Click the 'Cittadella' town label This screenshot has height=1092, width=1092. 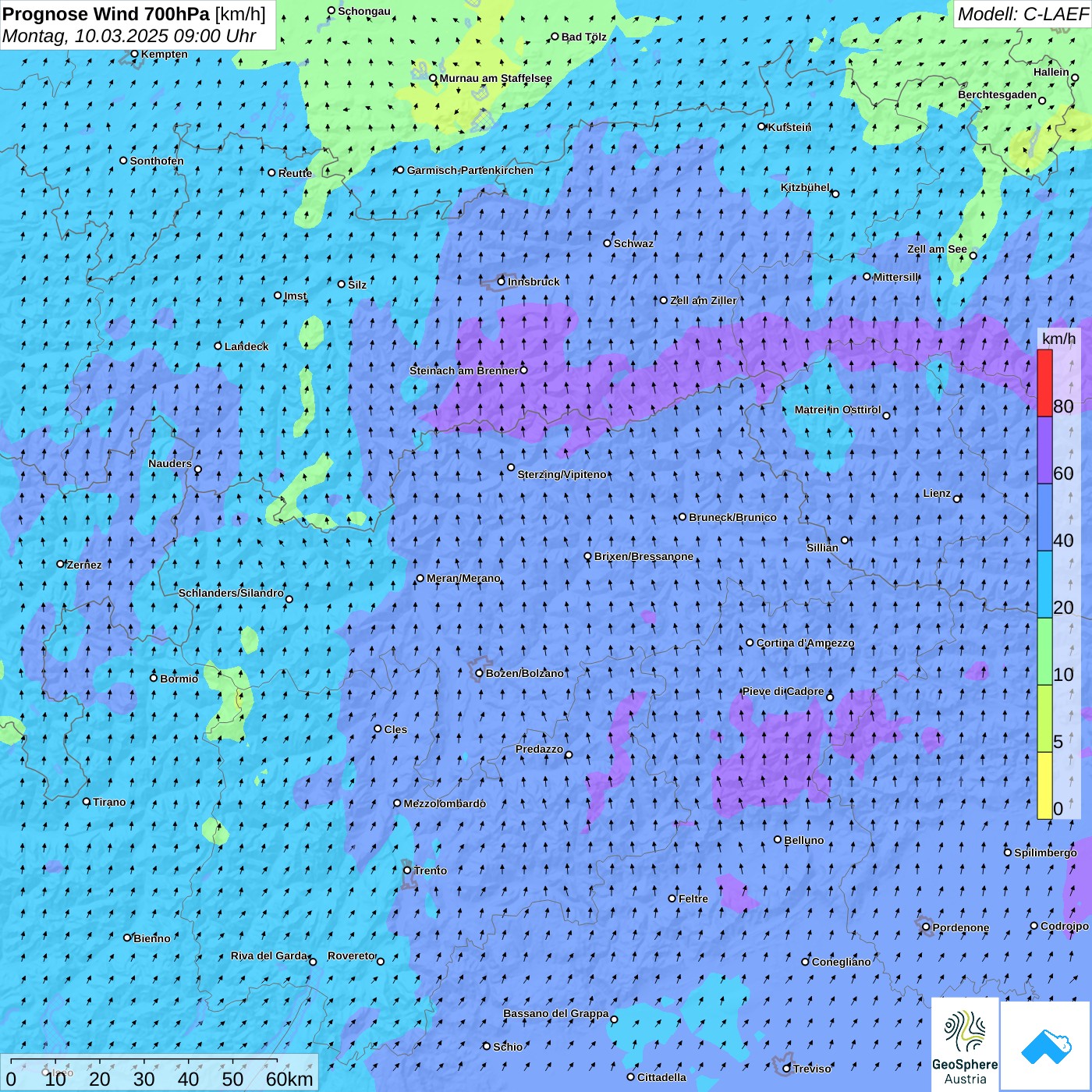tap(661, 1077)
